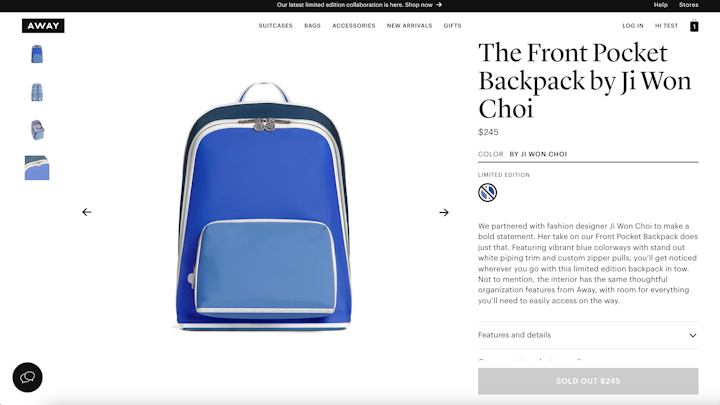Open the Help link
720x405 pixels.
(x=660, y=5)
